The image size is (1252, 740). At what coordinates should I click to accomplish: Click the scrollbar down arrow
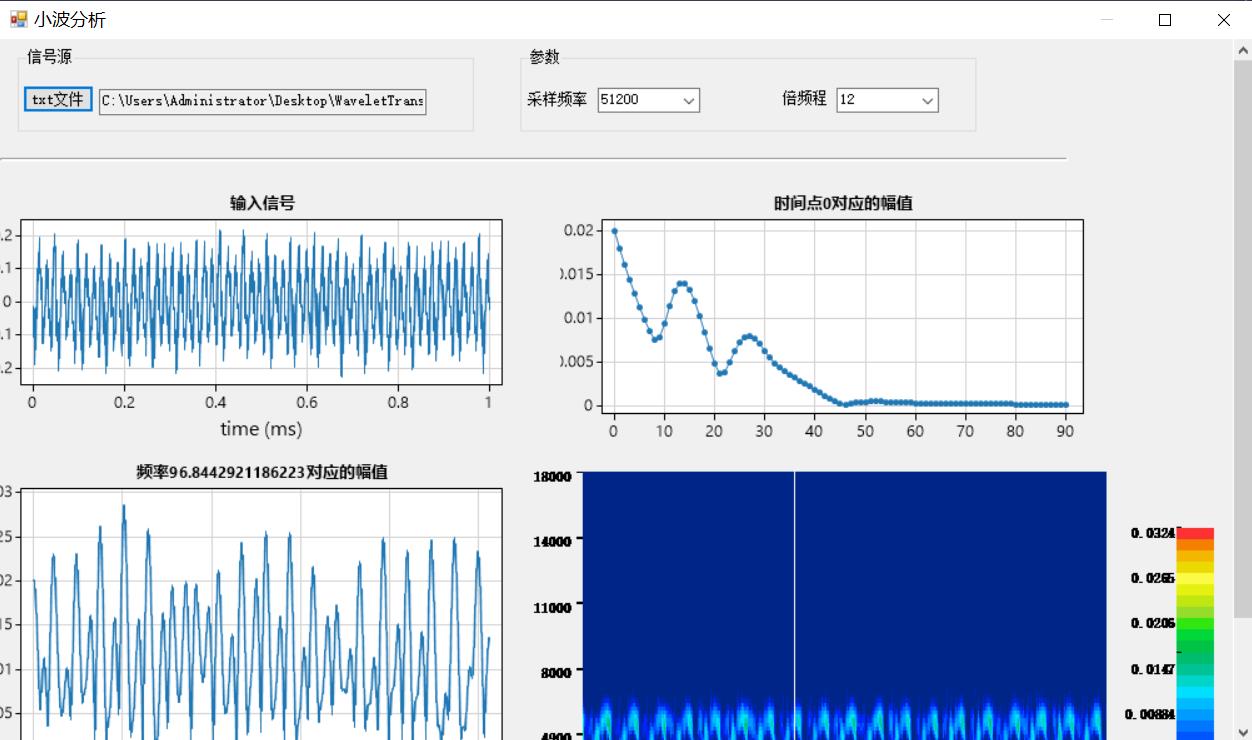(1243, 731)
